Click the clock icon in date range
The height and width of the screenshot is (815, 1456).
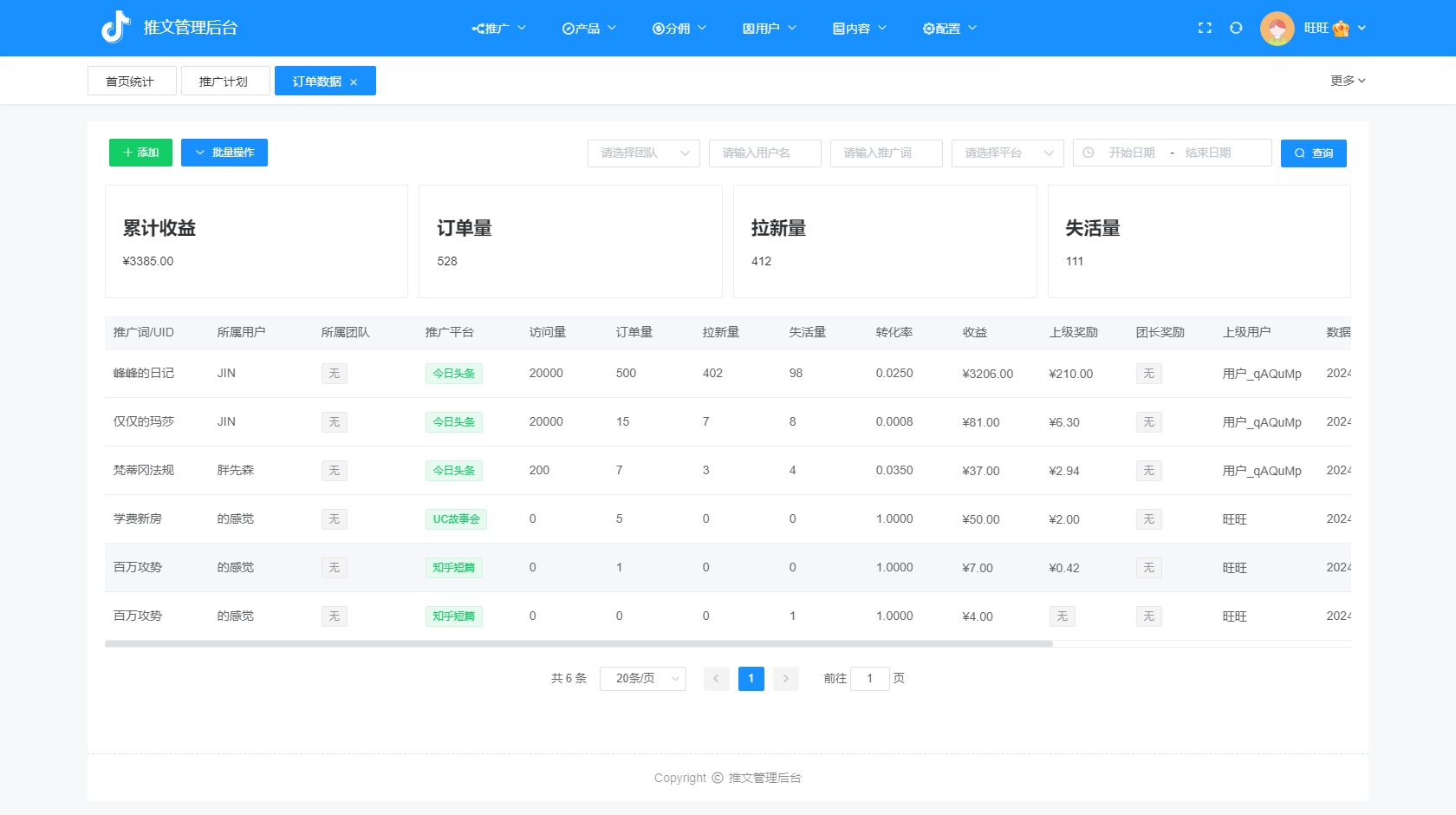pos(1089,153)
